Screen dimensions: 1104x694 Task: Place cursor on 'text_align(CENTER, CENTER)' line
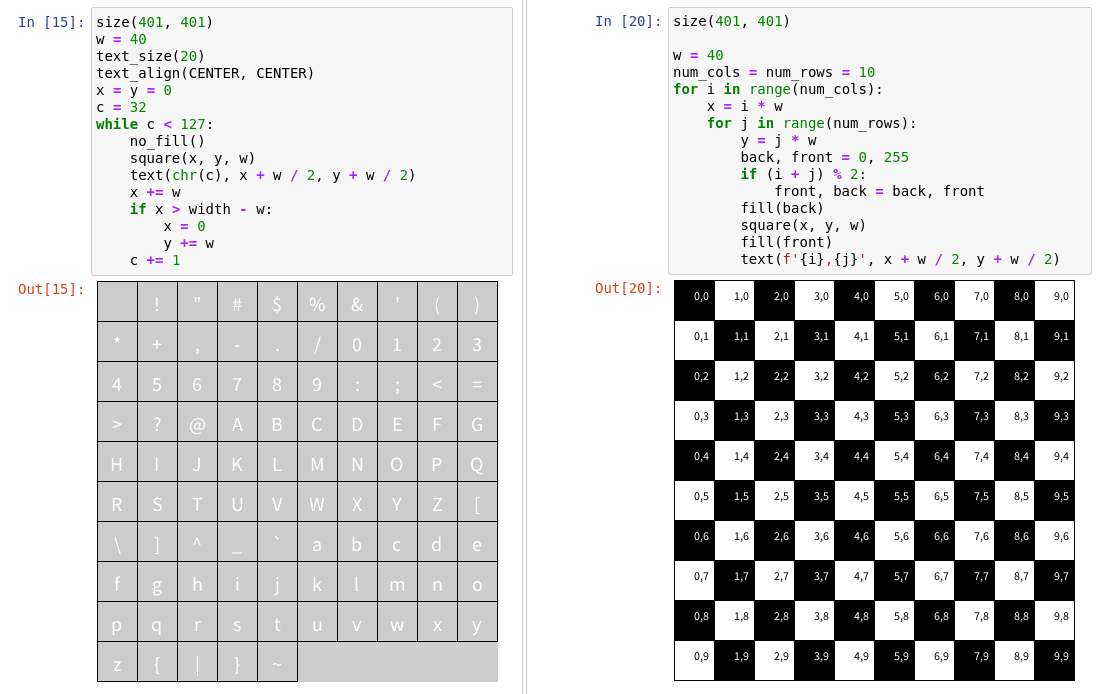[x=205, y=73]
